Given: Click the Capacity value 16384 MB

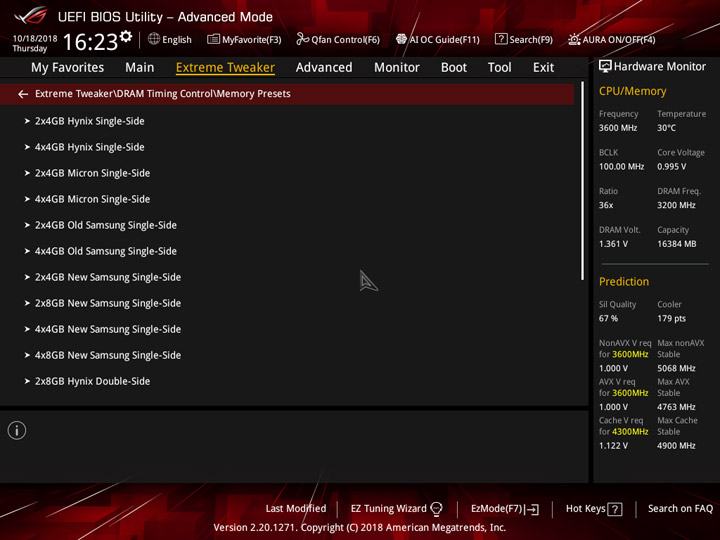Looking at the screenshot, I should (x=676, y=244).
